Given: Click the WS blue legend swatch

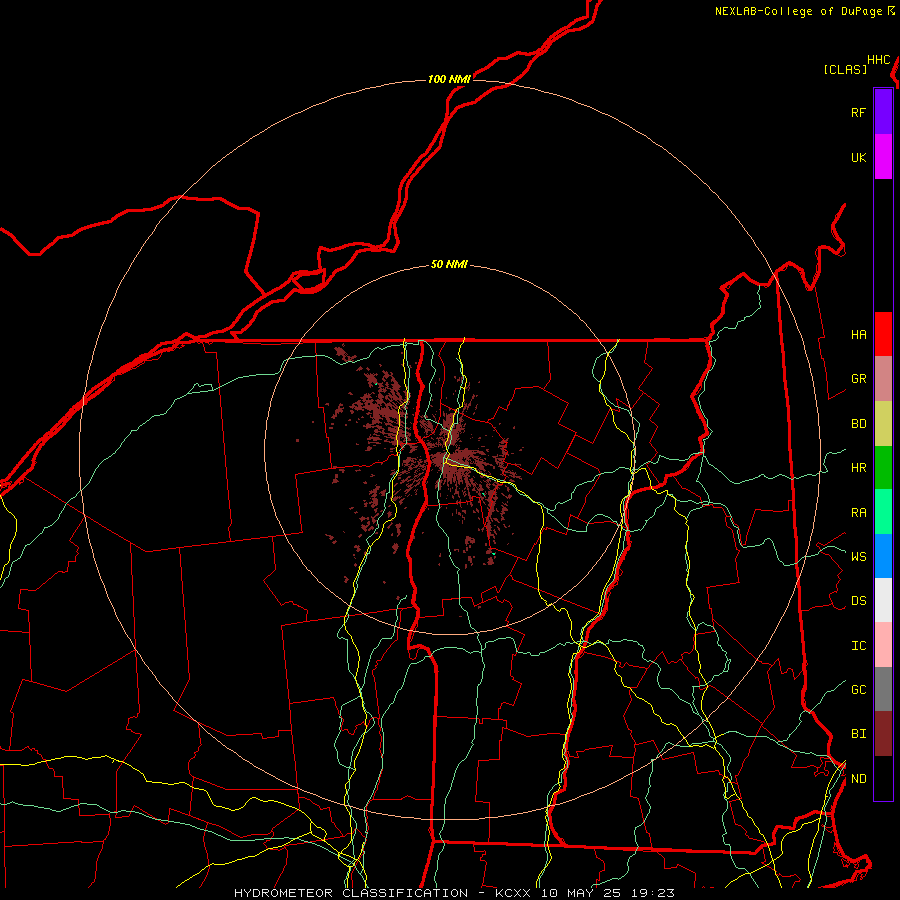Looking at the screenshot, I should 883,556.
